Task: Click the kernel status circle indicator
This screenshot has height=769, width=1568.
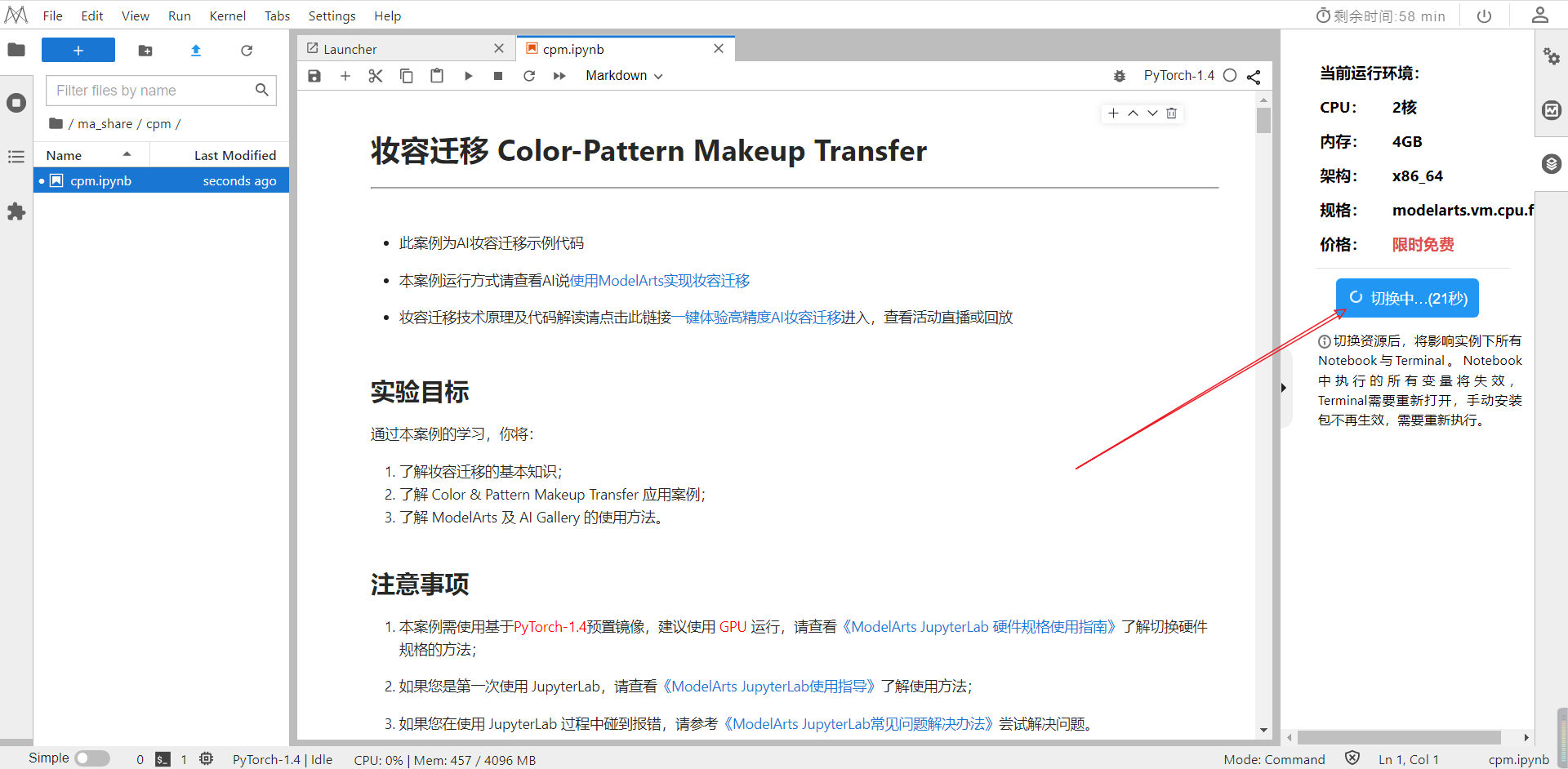Action: pyautogui.click(x=1230, y=76)
